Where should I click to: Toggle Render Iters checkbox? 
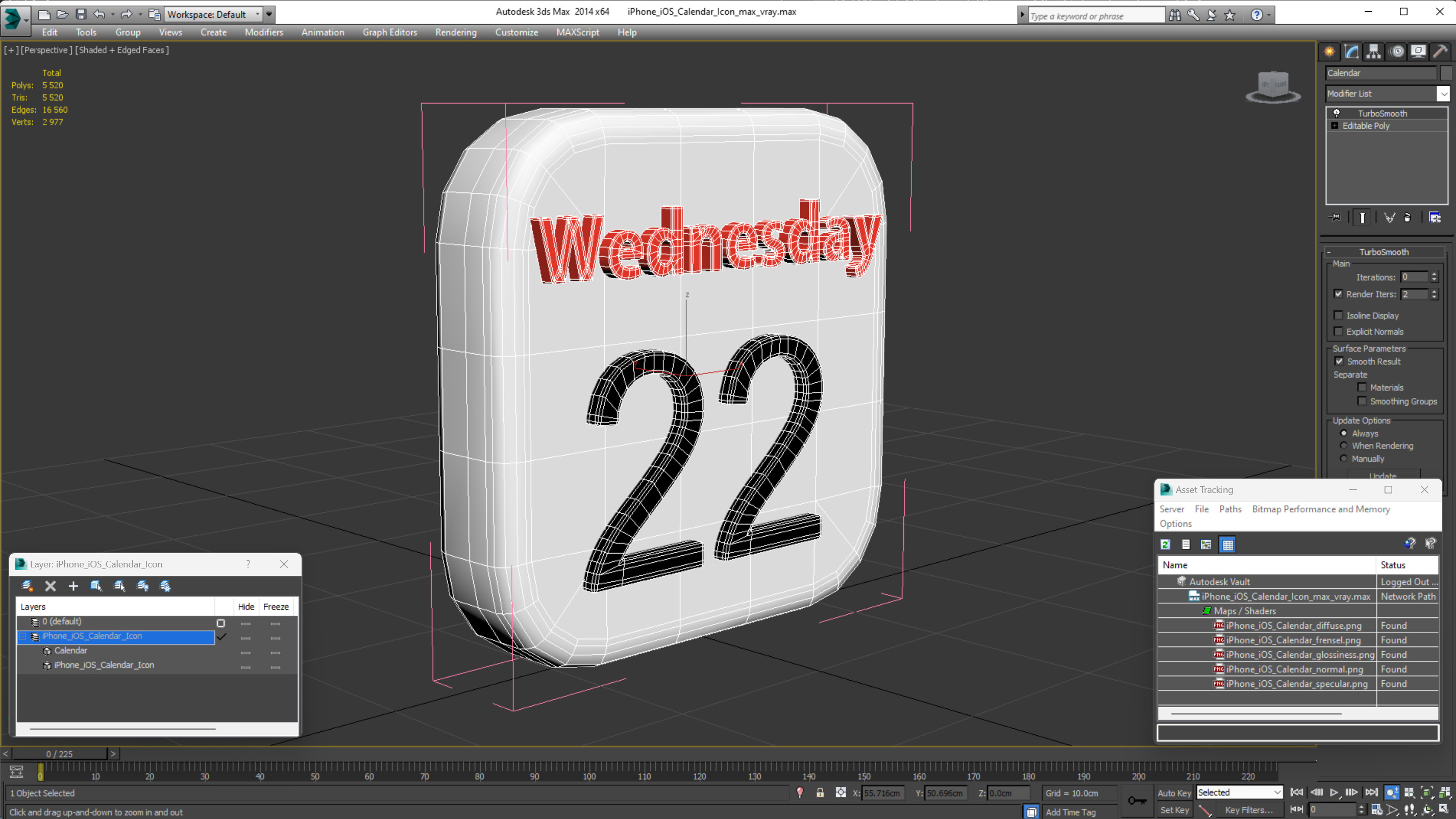click(1339, 293)
